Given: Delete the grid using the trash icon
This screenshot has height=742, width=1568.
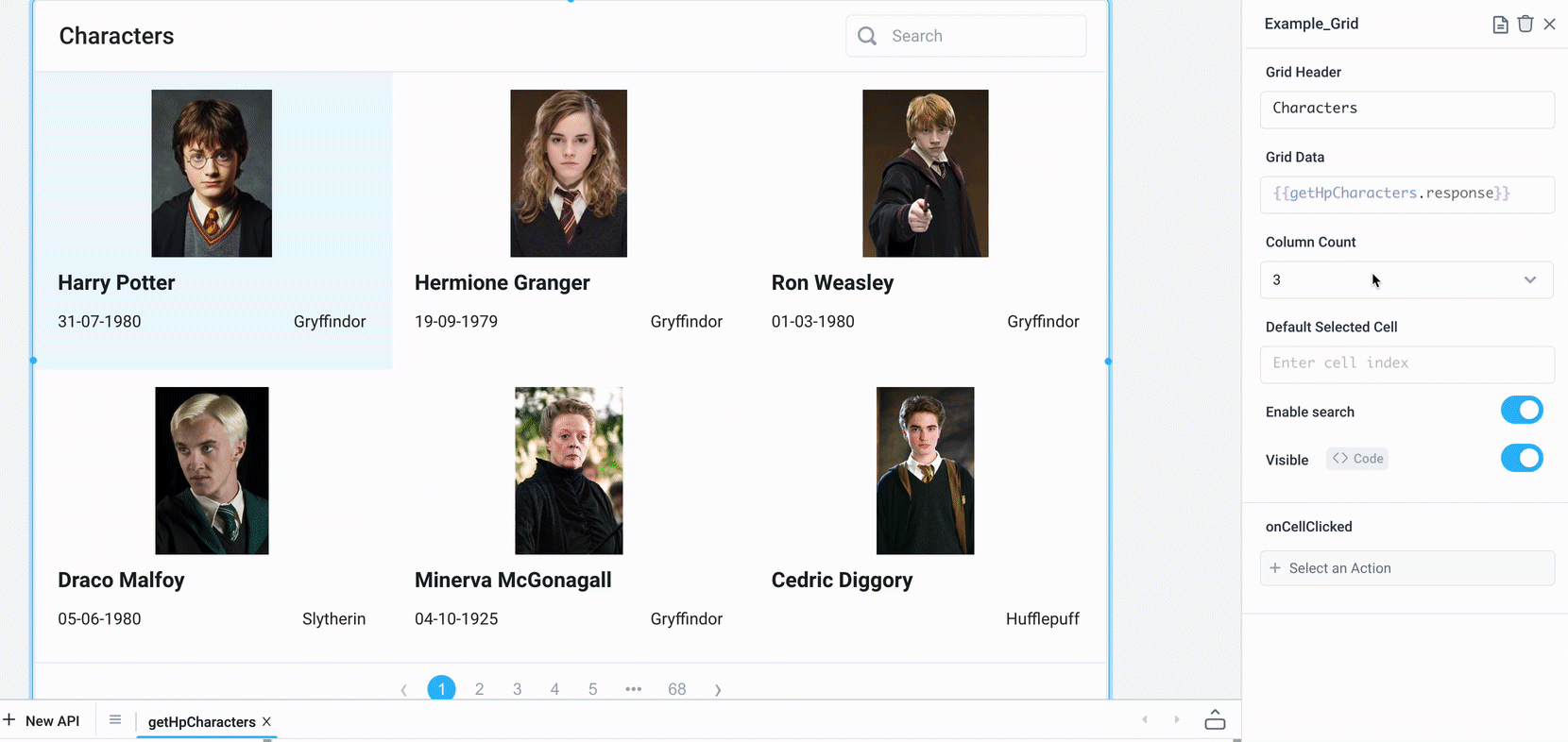Looking at the screenshot, I should coord(1525,25).
